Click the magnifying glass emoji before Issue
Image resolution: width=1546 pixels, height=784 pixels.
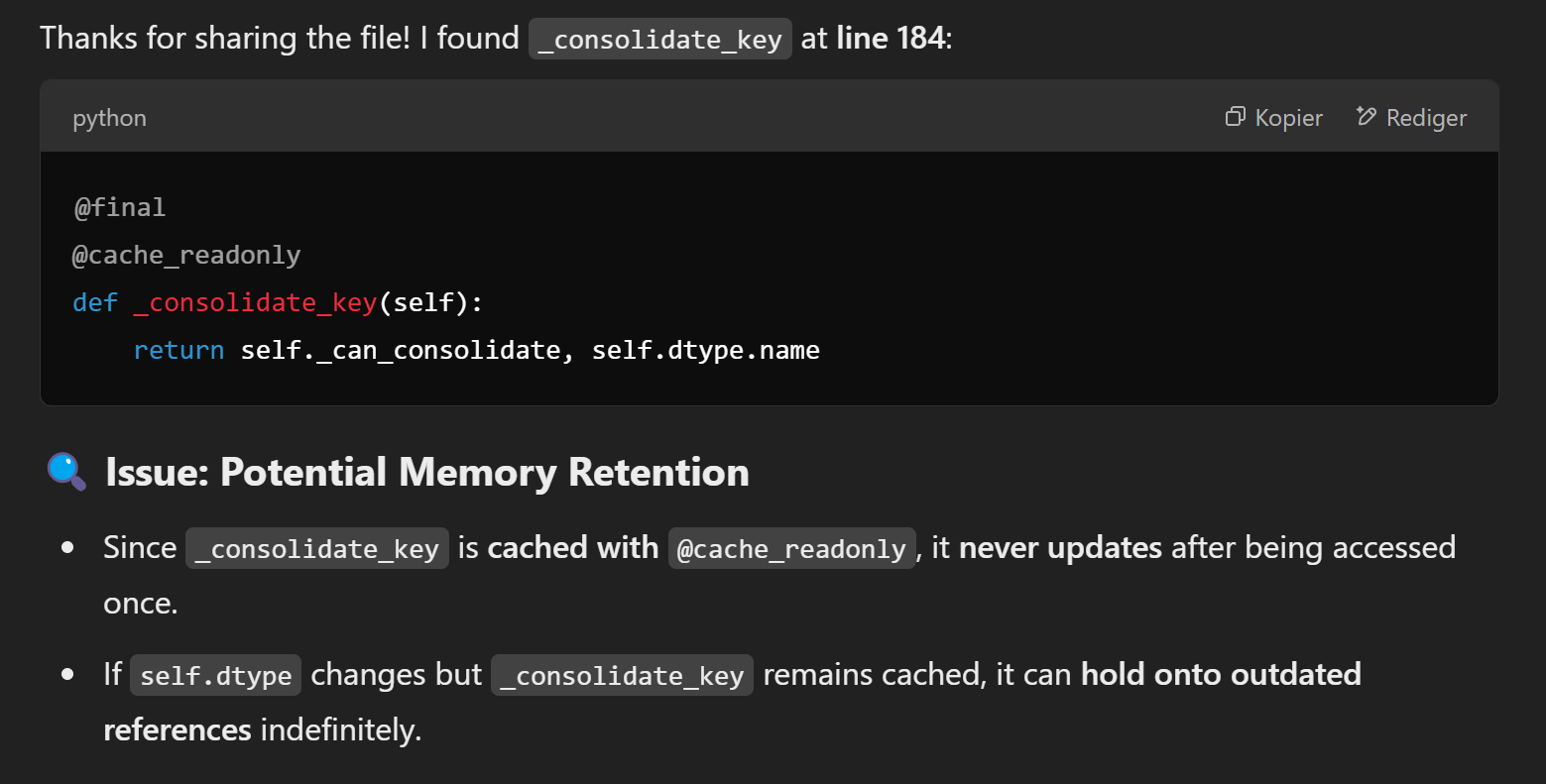tap(66, 472)
